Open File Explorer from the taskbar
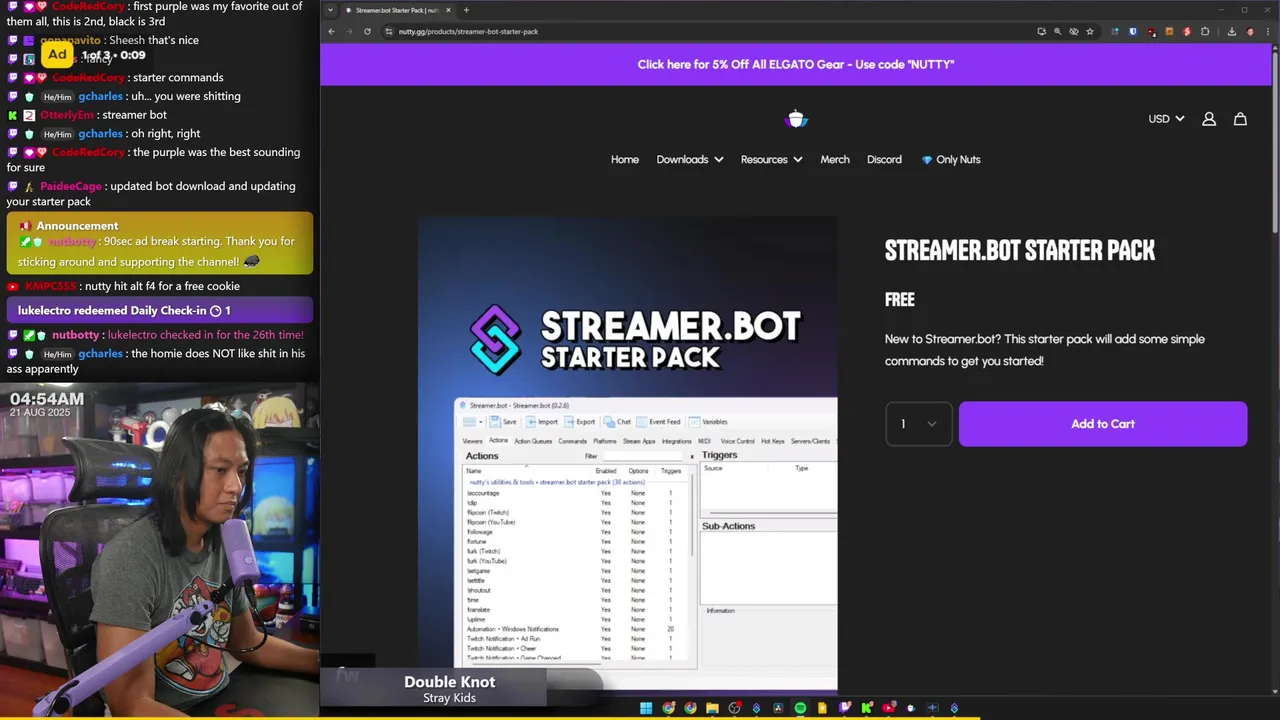Image resolution: width=1280 pixels, height=720 pixels. [x=712, y=708]
